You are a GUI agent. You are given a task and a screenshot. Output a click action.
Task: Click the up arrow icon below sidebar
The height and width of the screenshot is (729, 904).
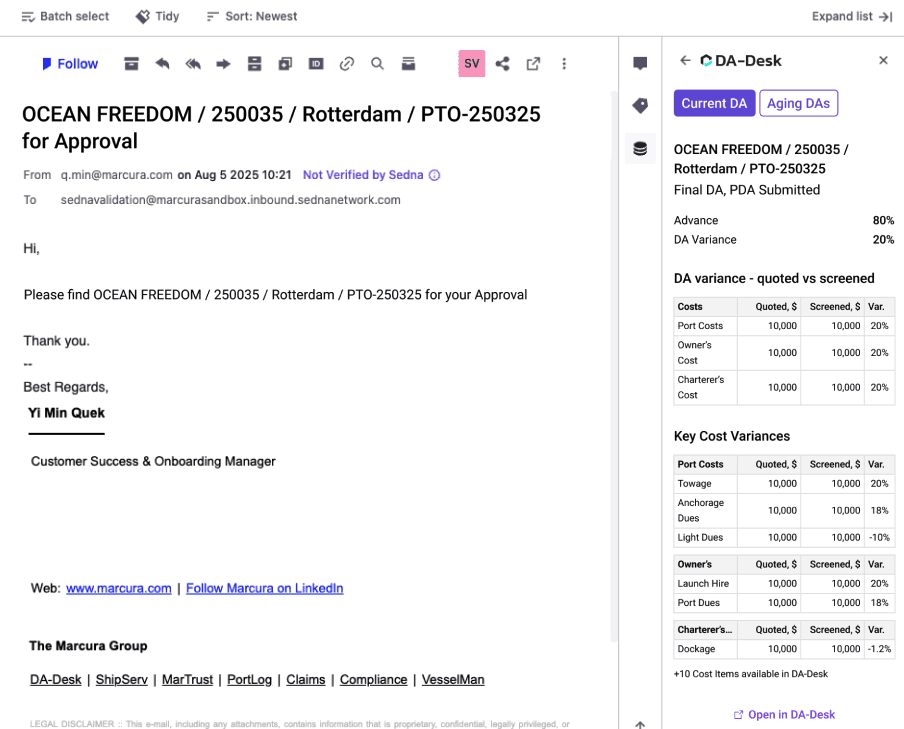point(640,724)
